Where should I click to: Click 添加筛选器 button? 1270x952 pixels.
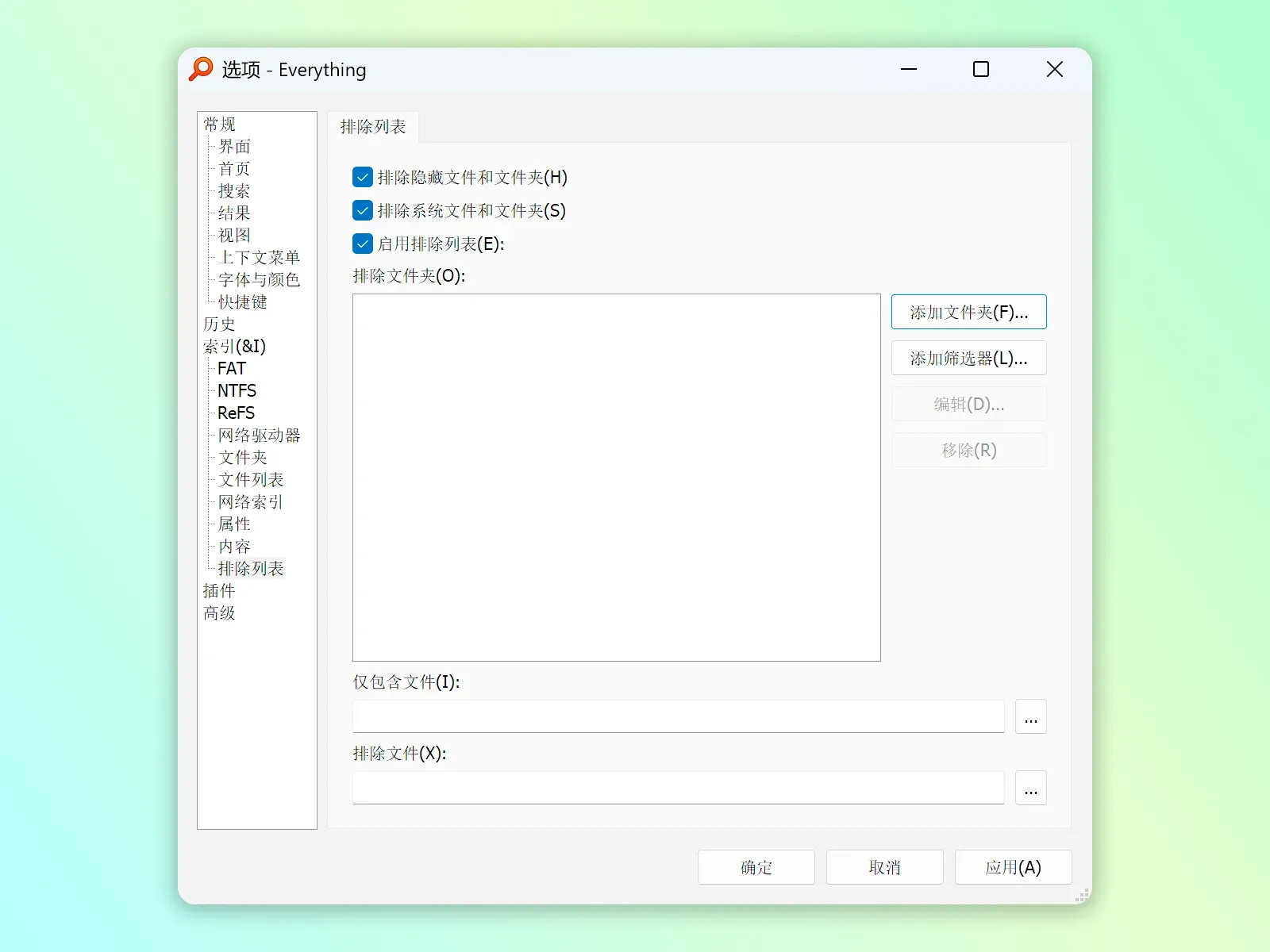click(x=968, y=358)
